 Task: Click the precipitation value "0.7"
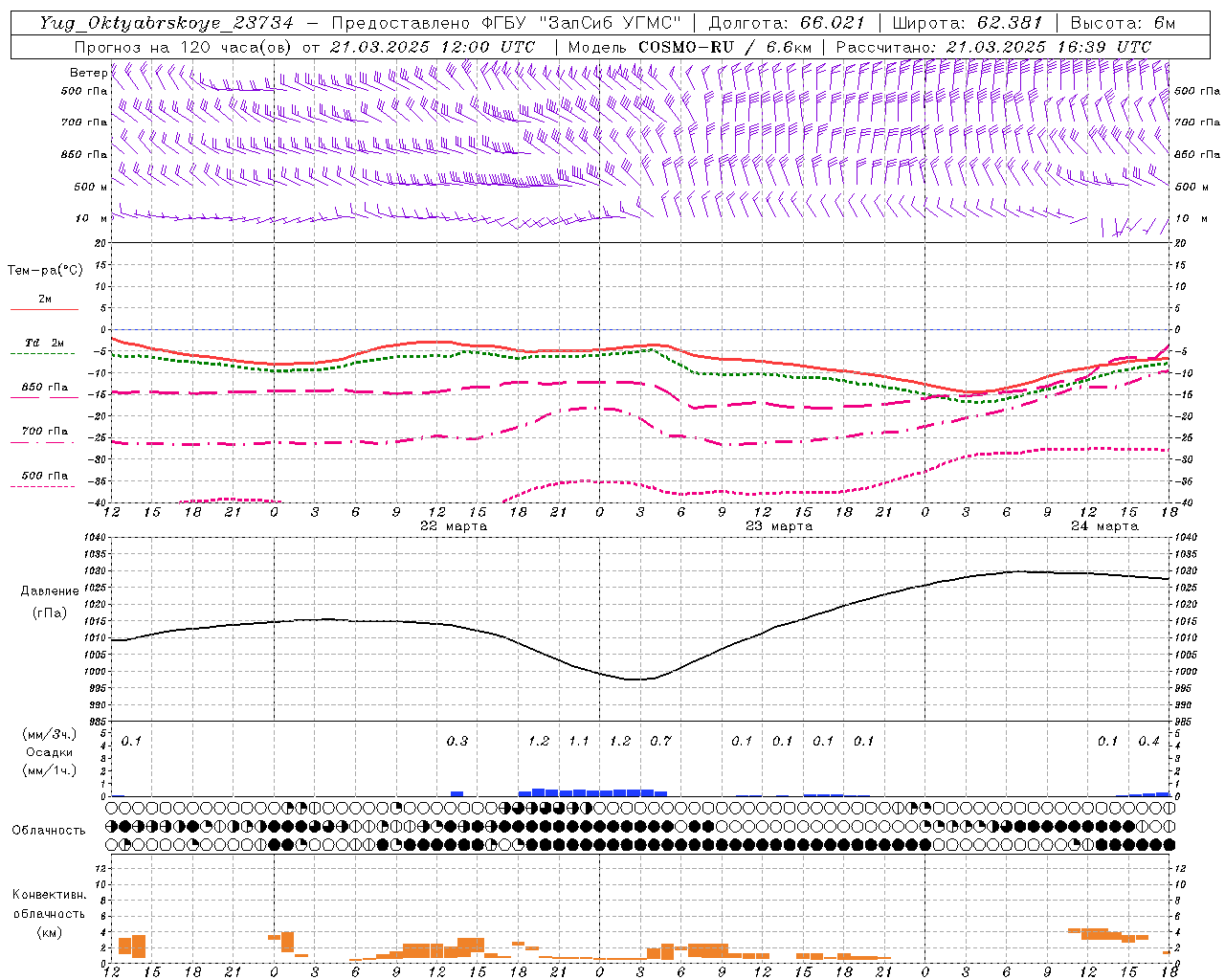[660, 741]
